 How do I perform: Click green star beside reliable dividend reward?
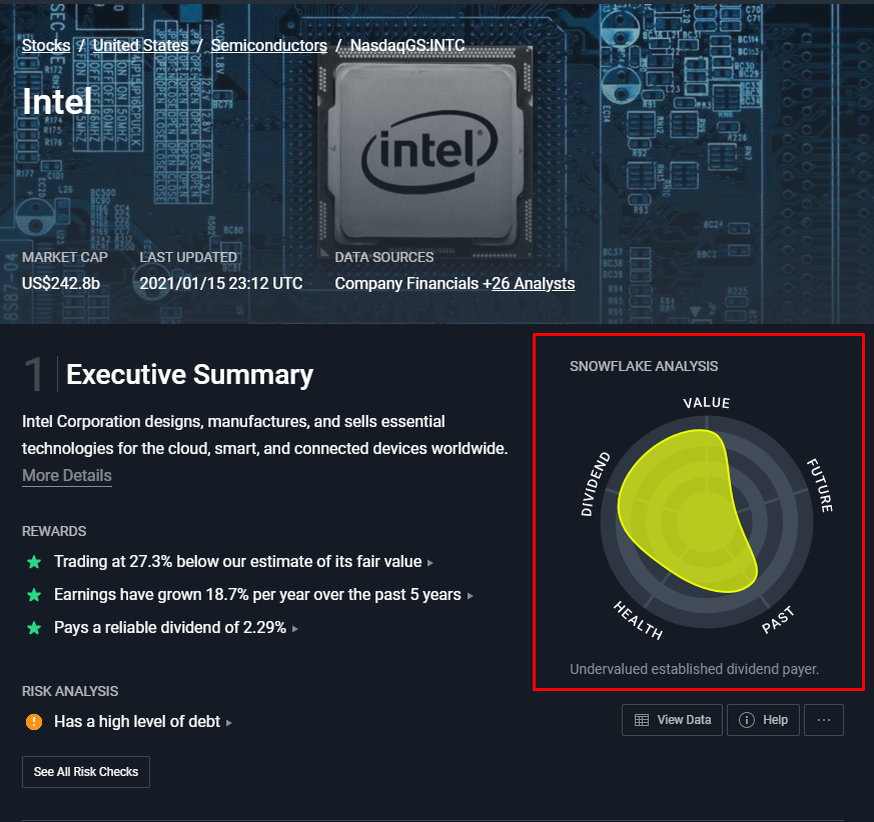(x=34, y=628)
